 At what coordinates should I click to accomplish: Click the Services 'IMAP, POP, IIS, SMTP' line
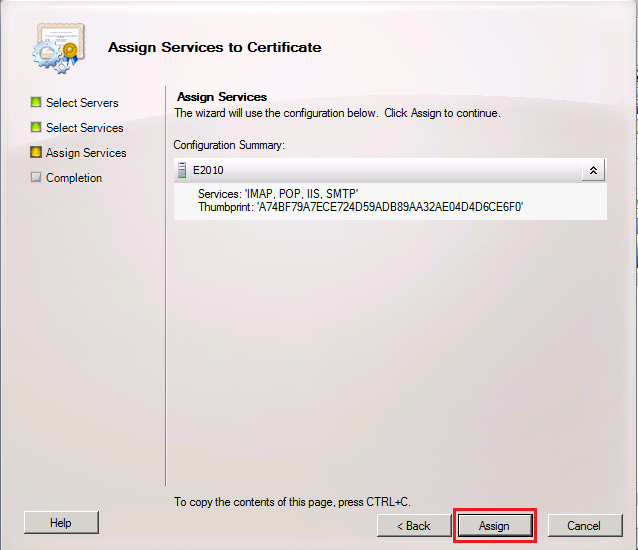point(278,193)
